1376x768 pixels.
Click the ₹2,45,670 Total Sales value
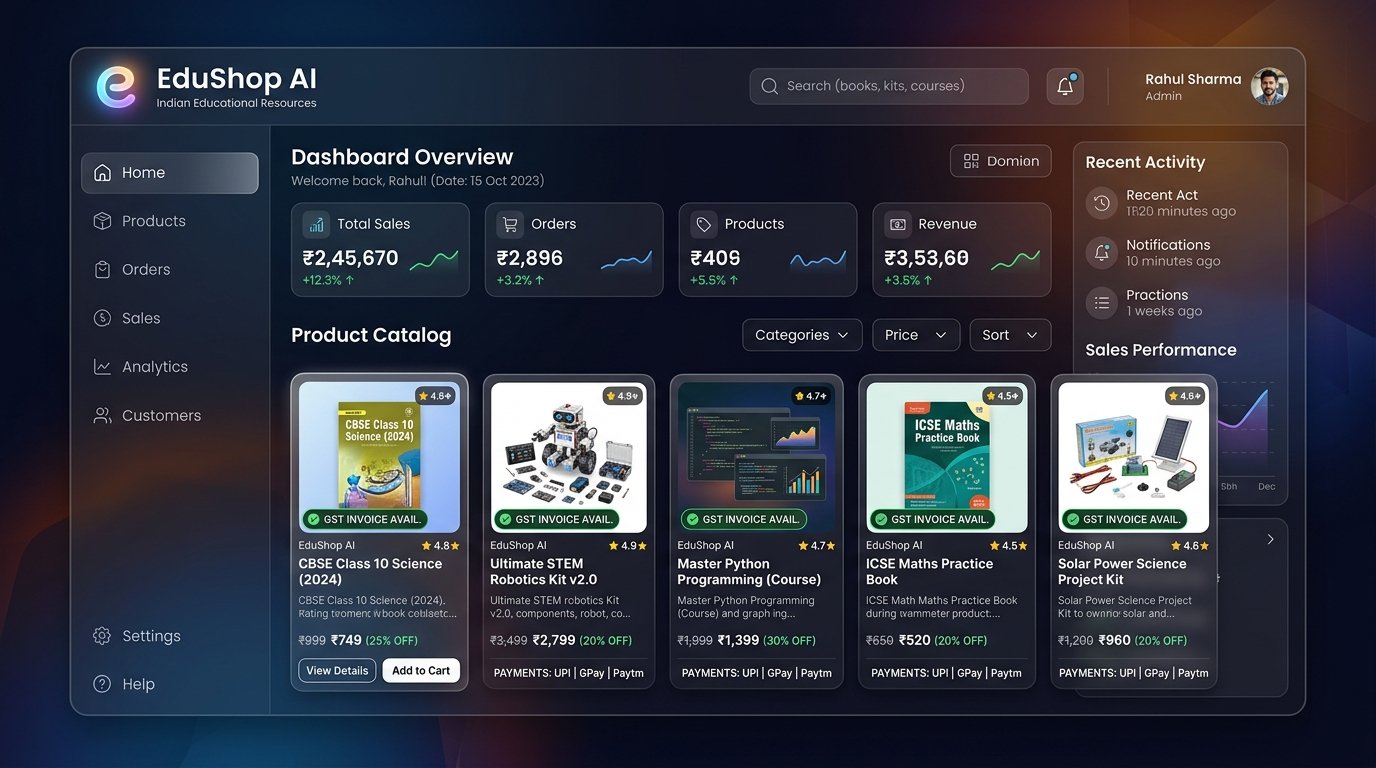click(x=350, y=258)
